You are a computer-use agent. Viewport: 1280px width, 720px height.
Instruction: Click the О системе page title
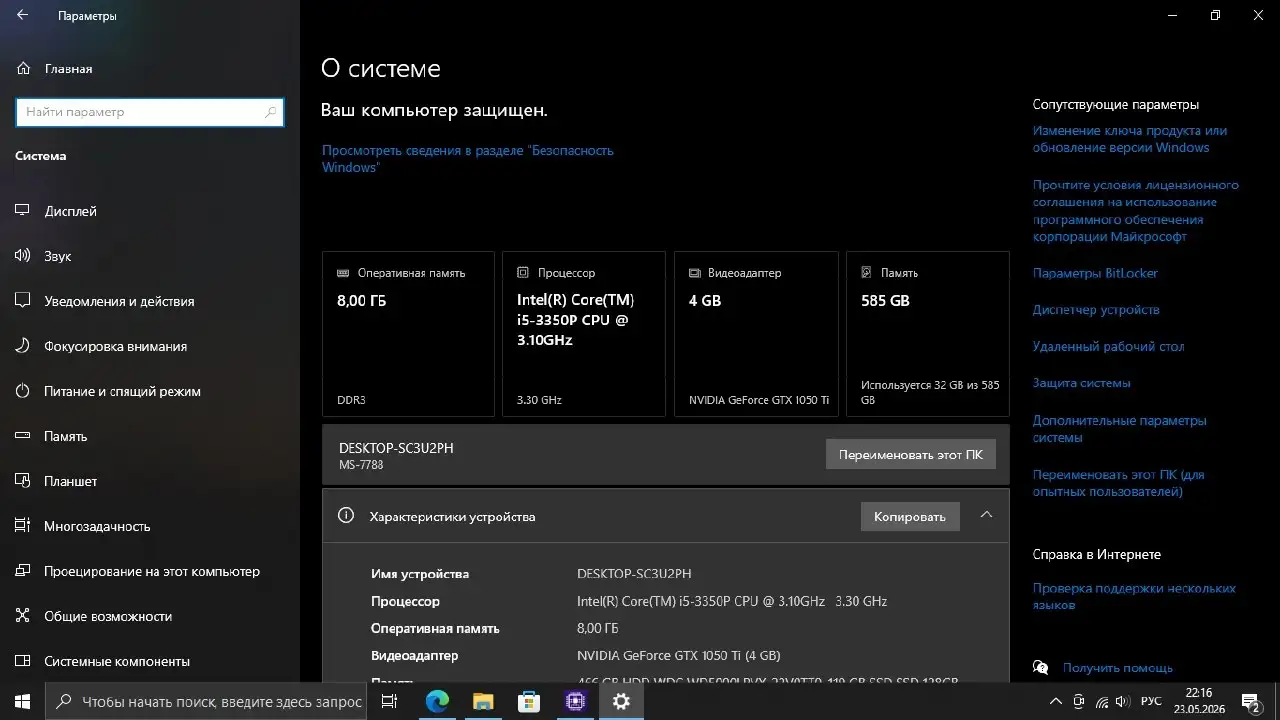pos(381,68)
